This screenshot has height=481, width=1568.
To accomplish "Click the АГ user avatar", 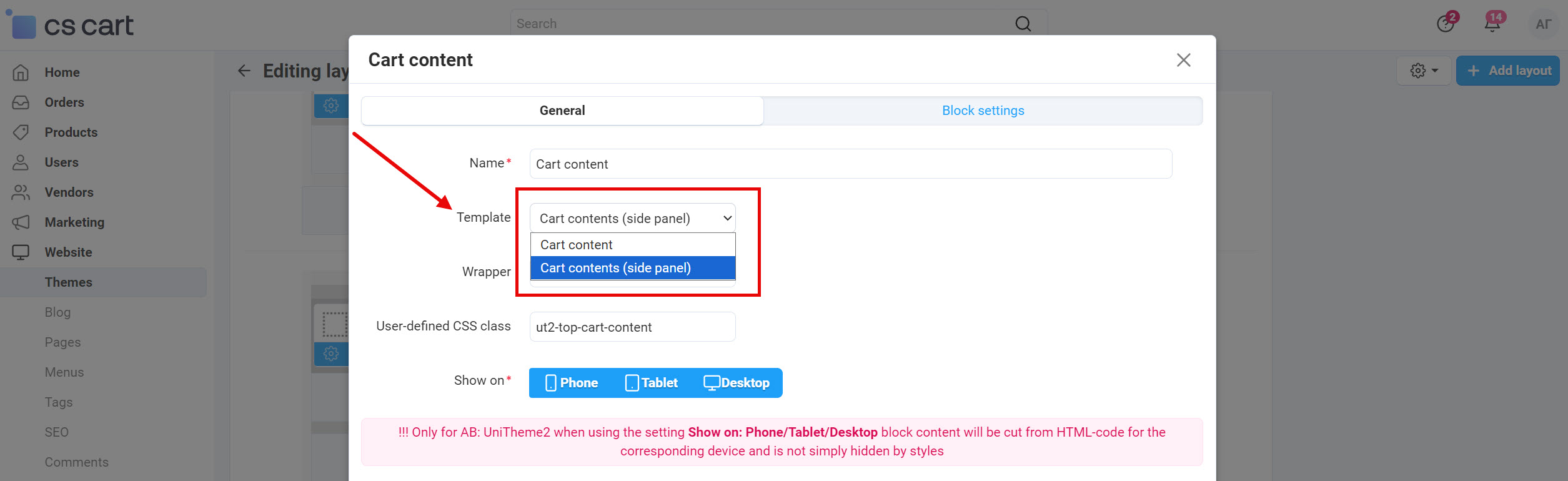I will pyautogui.click(x=1543, y=24).
